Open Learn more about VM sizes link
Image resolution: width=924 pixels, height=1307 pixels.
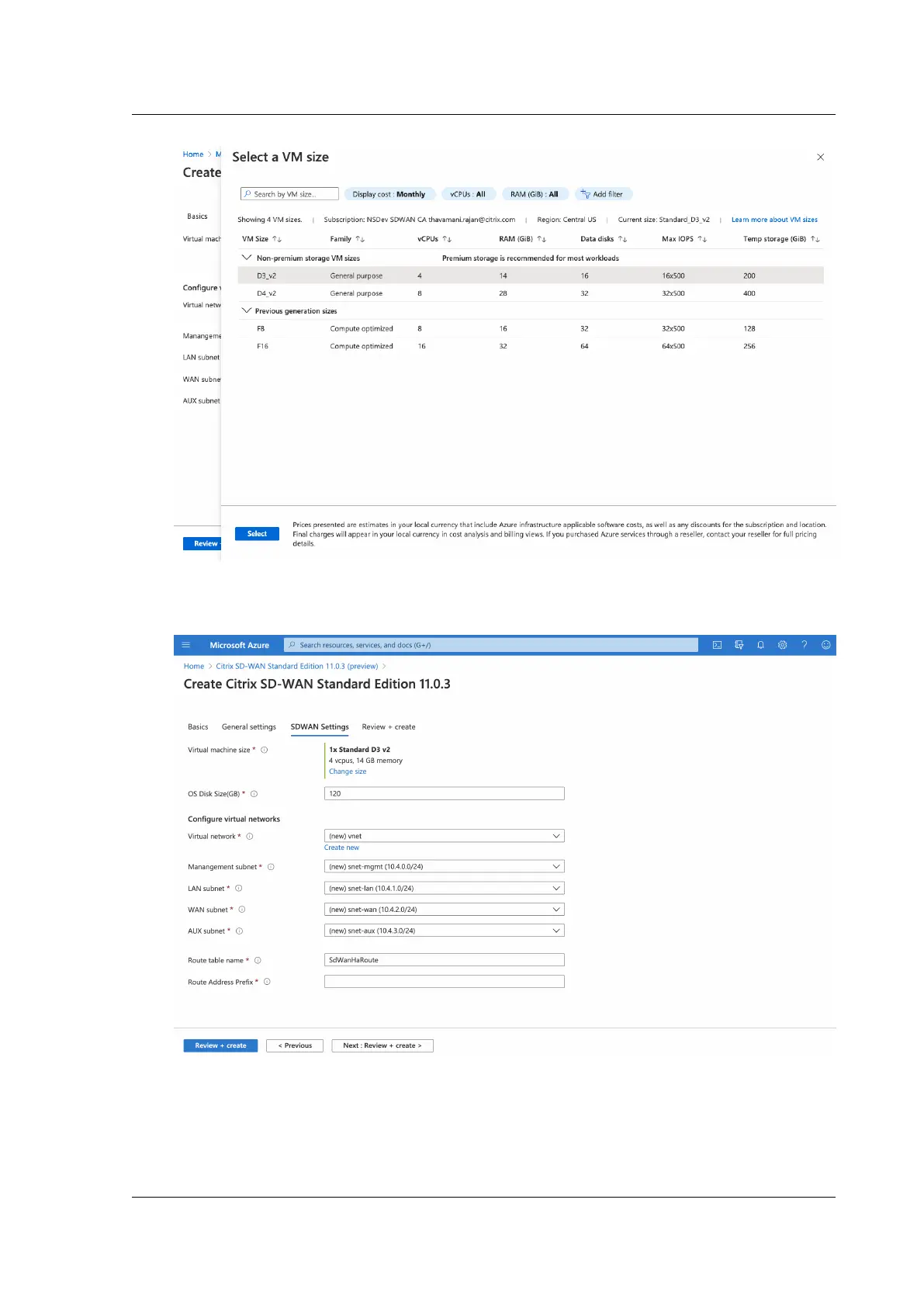click(774, 220)
